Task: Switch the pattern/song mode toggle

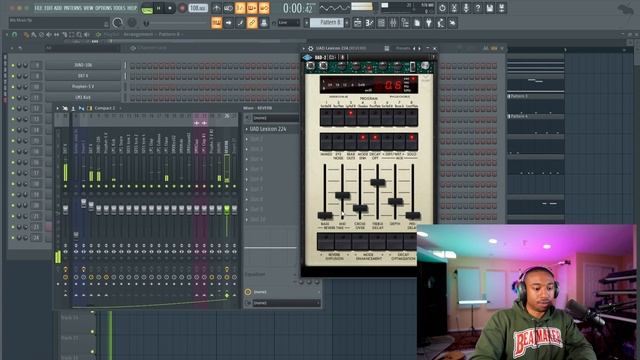Action: click(147, 8)
